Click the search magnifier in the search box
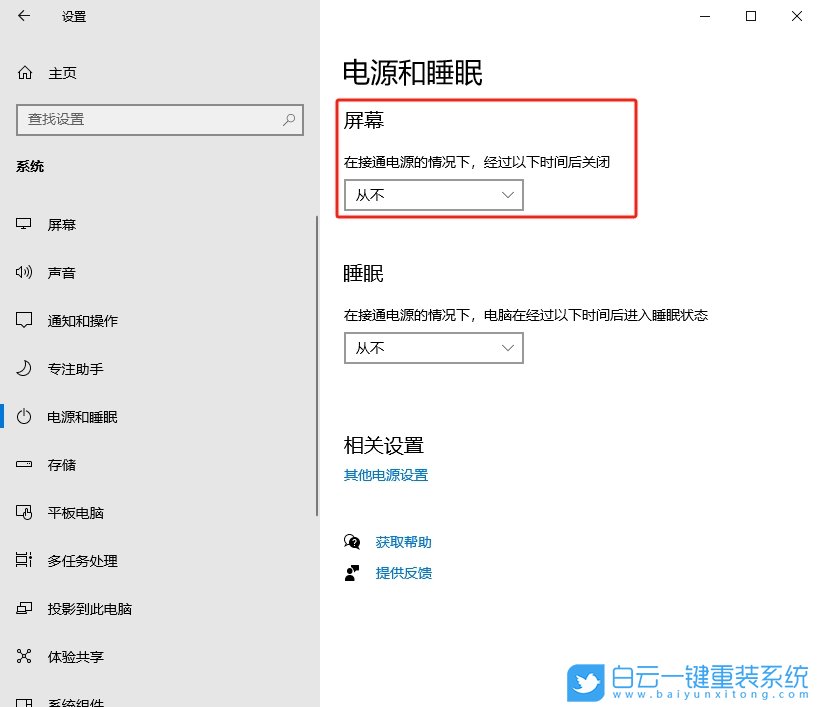This screenshot has height=707, width=820. pyautogui.click(x=288, y=120)
